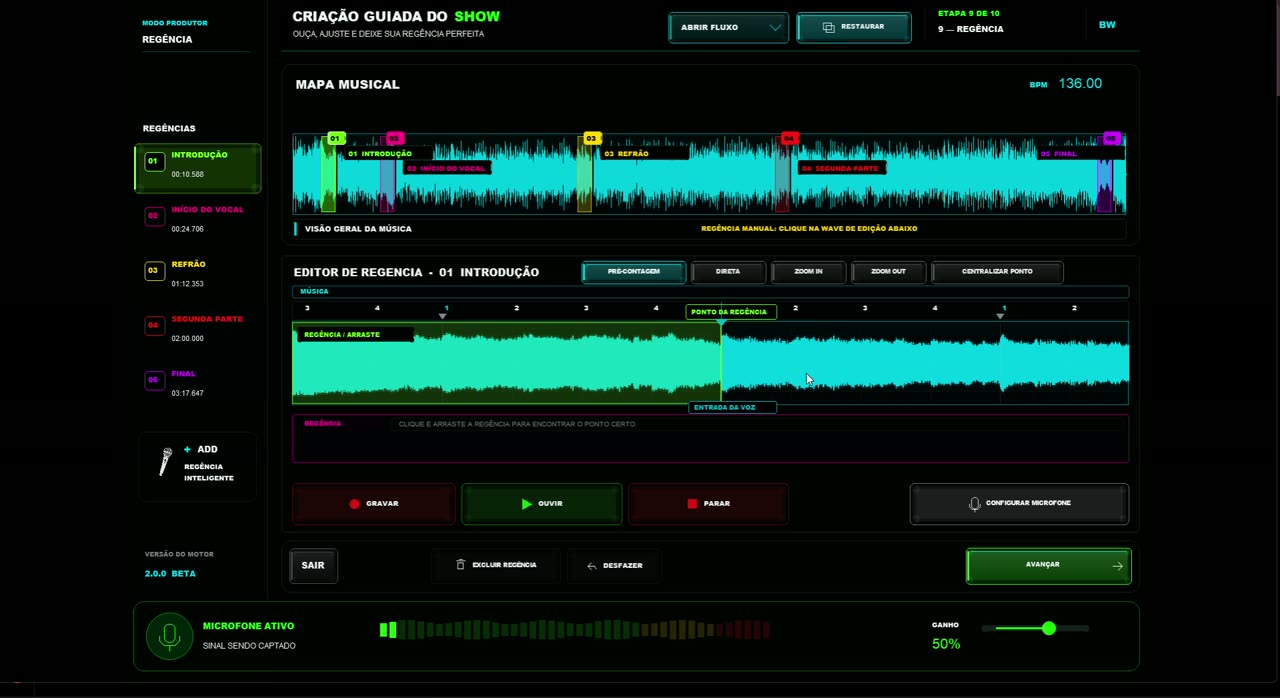1280x698 pixels.
Task: Click the Sair button
Action: tap(313, 566)
